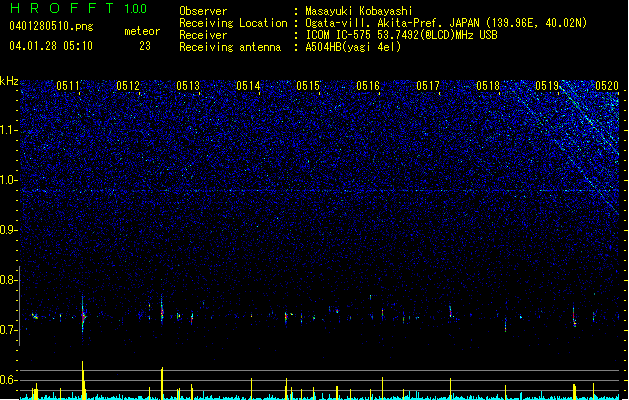
Task: Click the 0519 time marker
Action: tap(547, 85)
